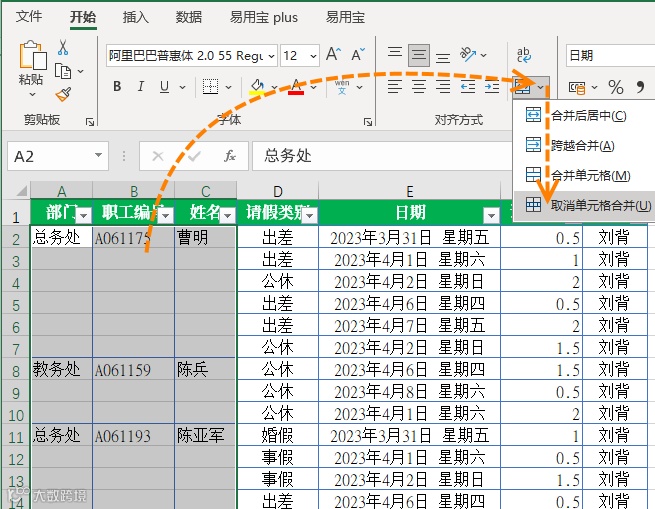Center text horizontally

419,87
